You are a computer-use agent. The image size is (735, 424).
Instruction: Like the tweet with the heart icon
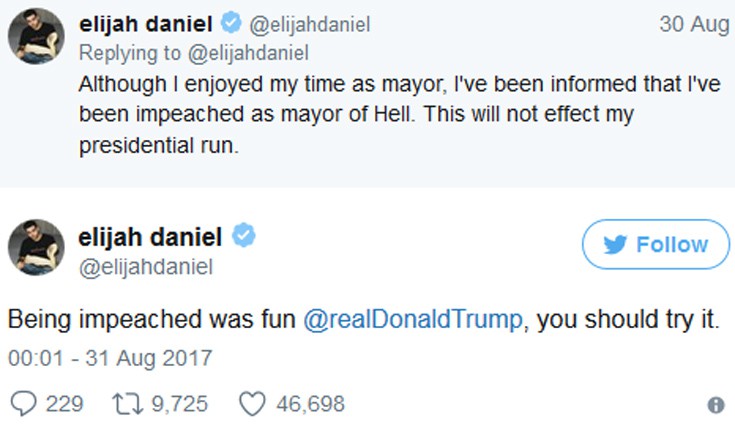(252, 404)
